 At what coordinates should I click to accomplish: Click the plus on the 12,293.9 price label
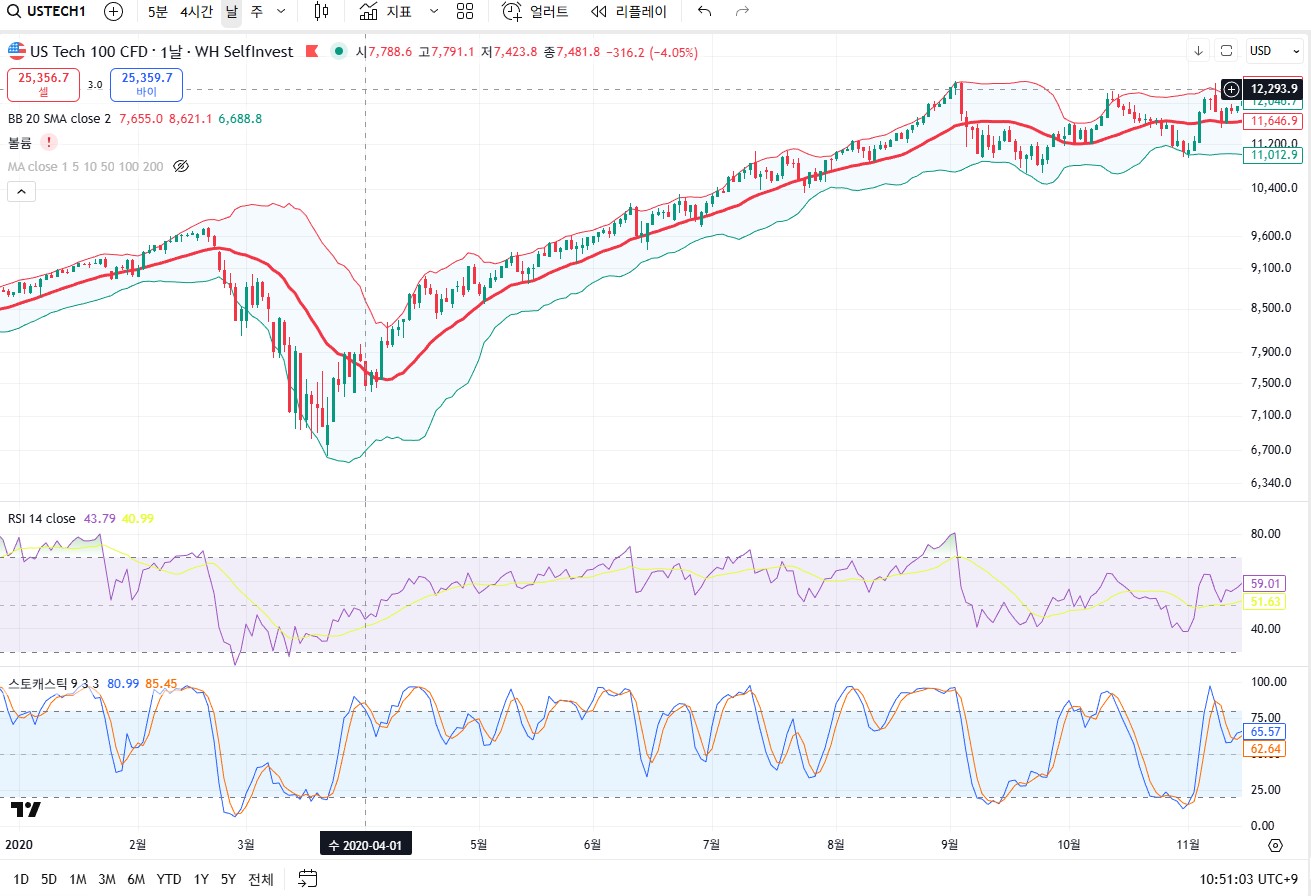1231,89
